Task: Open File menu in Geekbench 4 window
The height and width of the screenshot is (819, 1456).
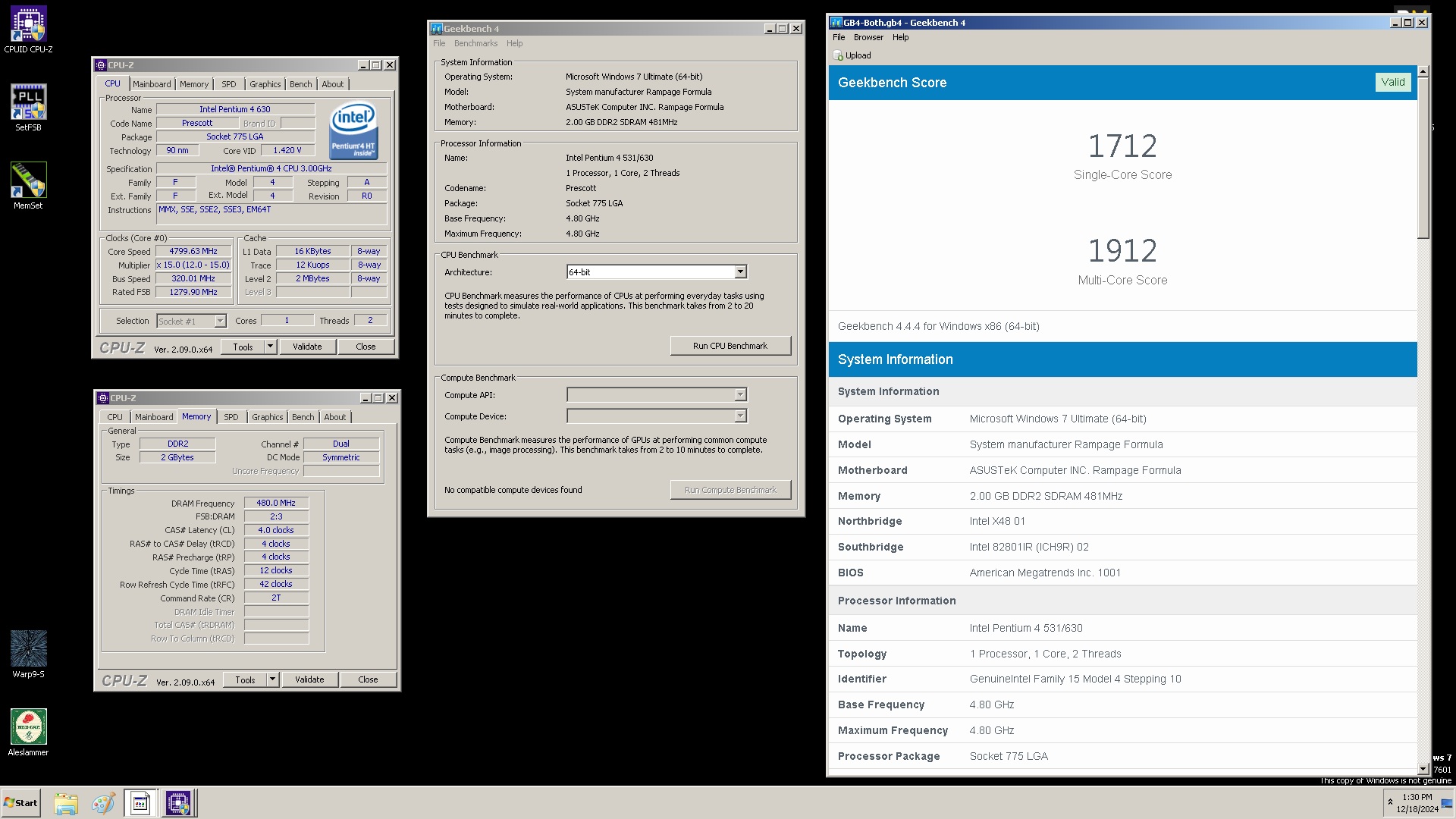Action: [x=439, y=43]
